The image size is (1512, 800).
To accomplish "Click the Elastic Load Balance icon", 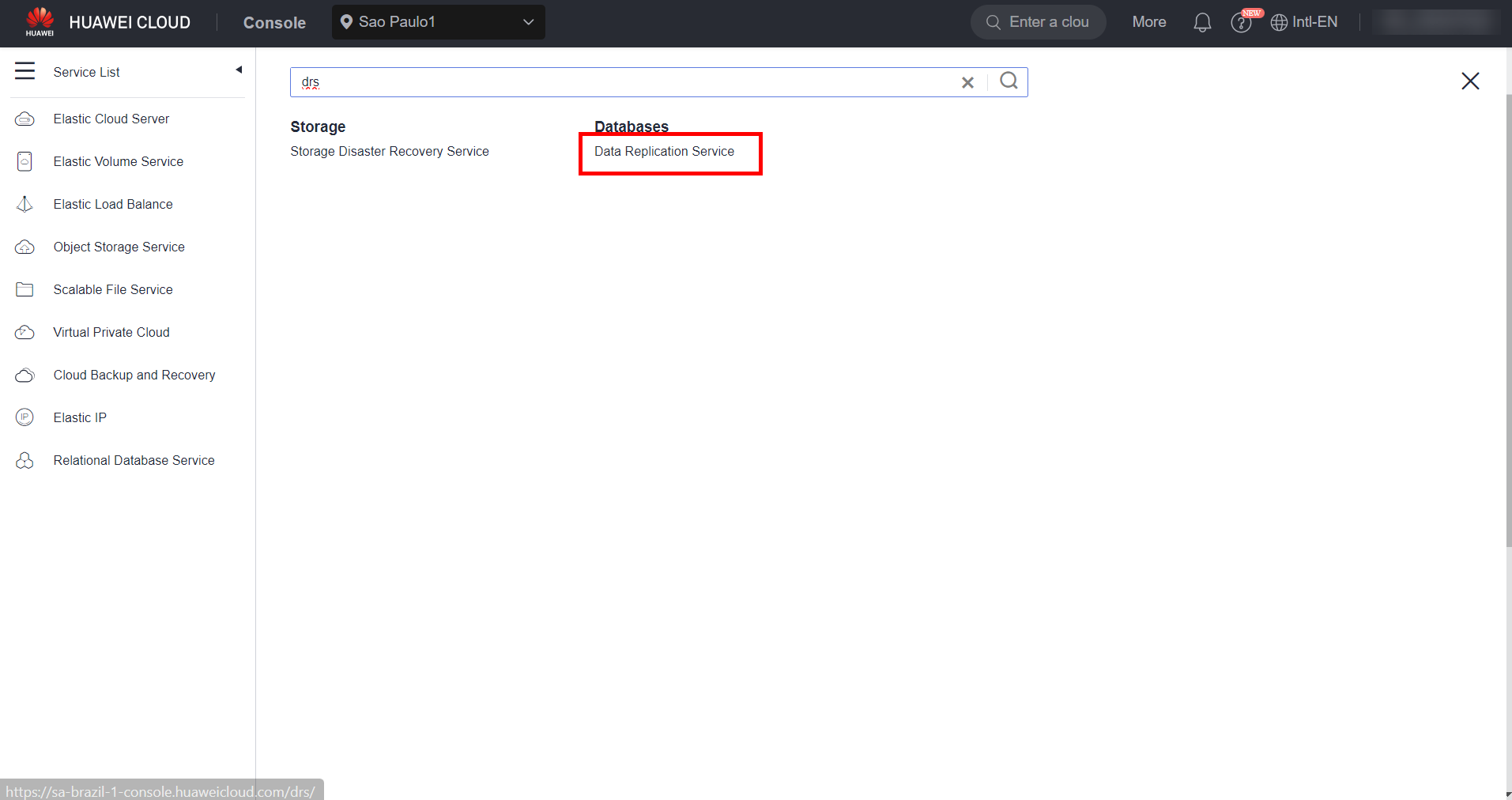I will pos(25,204).
